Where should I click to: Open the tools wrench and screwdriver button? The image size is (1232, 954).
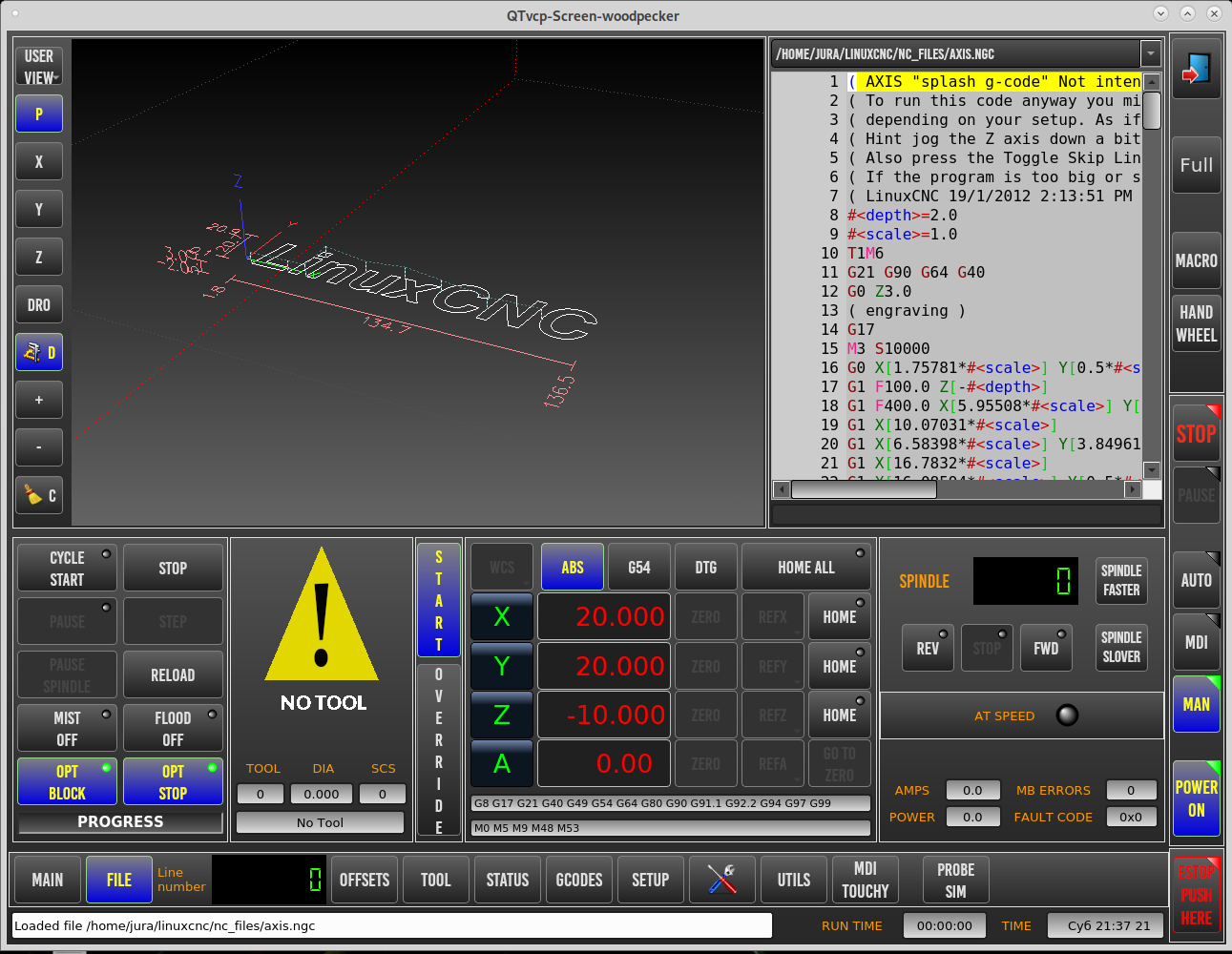721,879
